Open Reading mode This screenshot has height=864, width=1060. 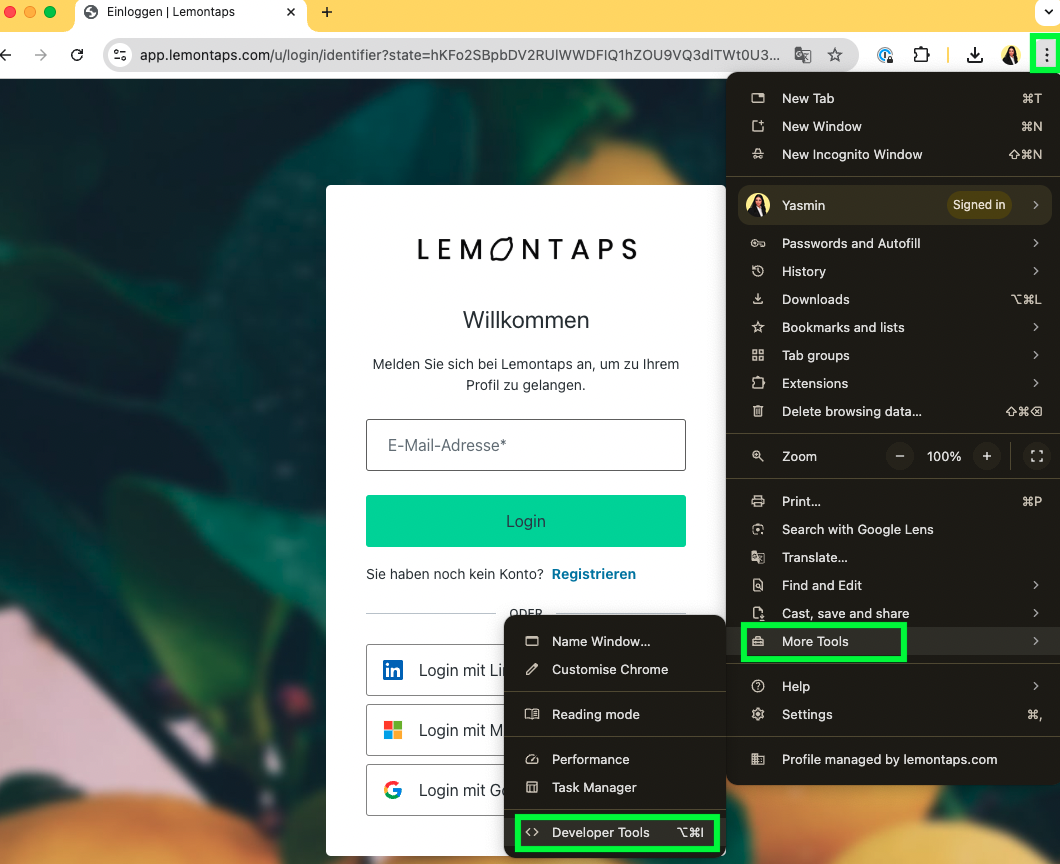(615, 715)
